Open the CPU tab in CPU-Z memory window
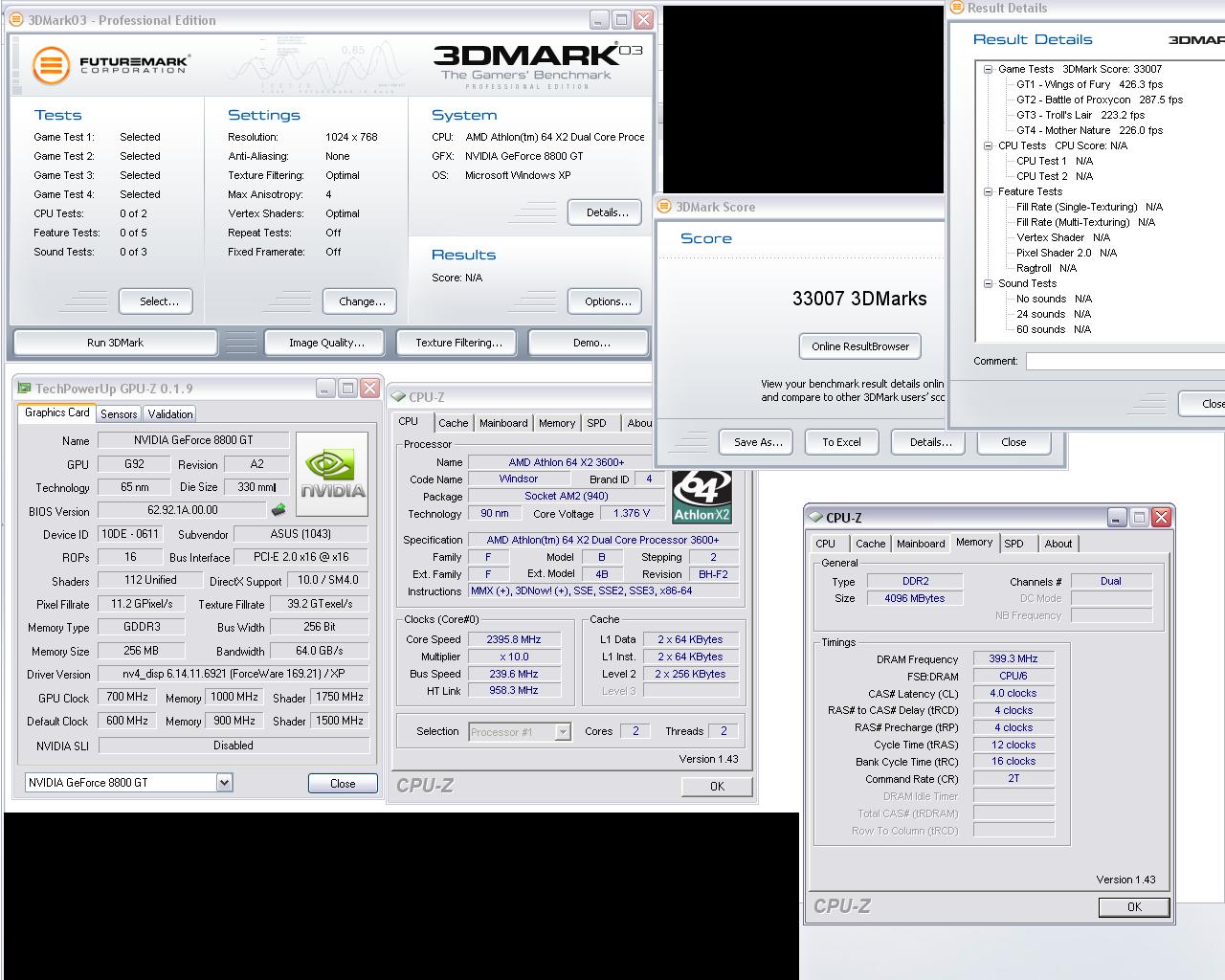Screen dimensions: 1225x980 pyautogui.click(x=826, y=544)
